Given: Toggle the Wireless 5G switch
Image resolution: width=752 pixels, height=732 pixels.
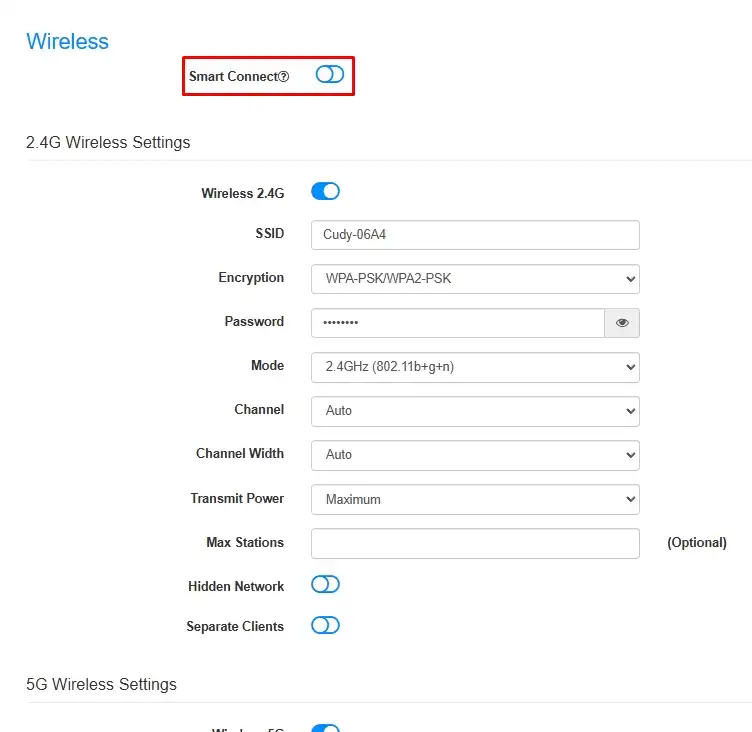Looking at the screenshot, I should point(325,728).
